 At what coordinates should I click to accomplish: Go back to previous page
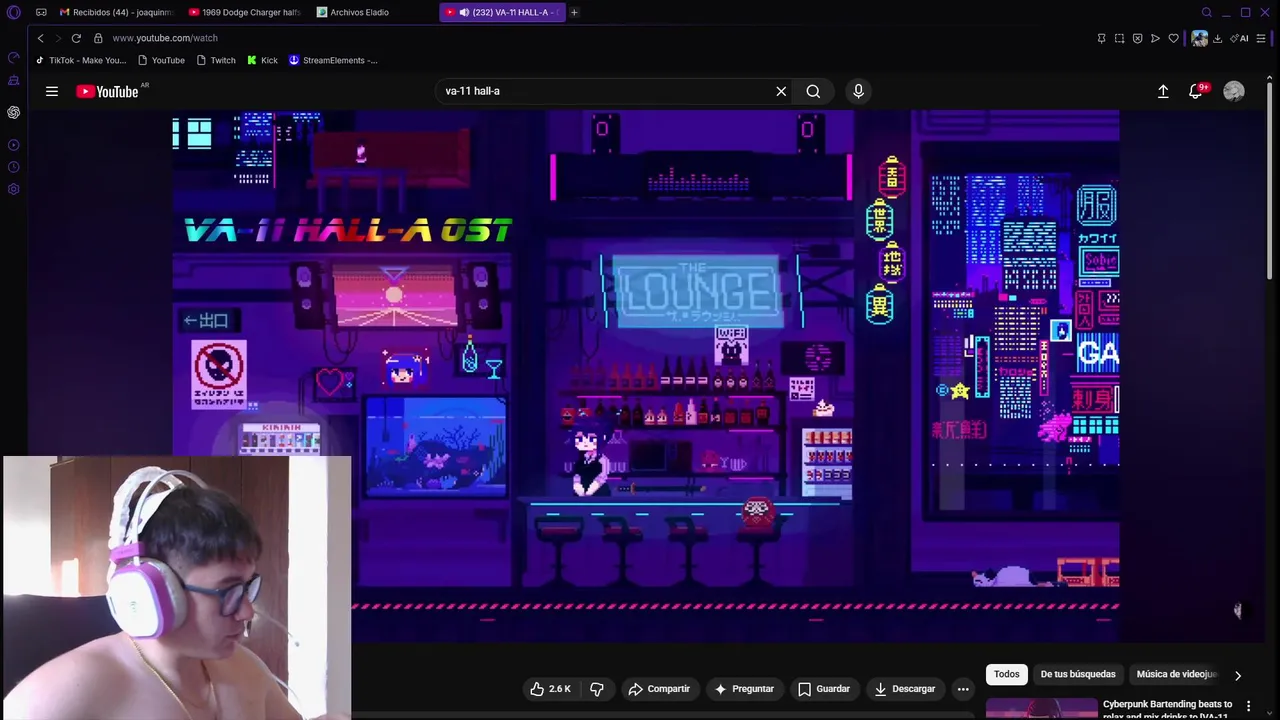(40, 38)
